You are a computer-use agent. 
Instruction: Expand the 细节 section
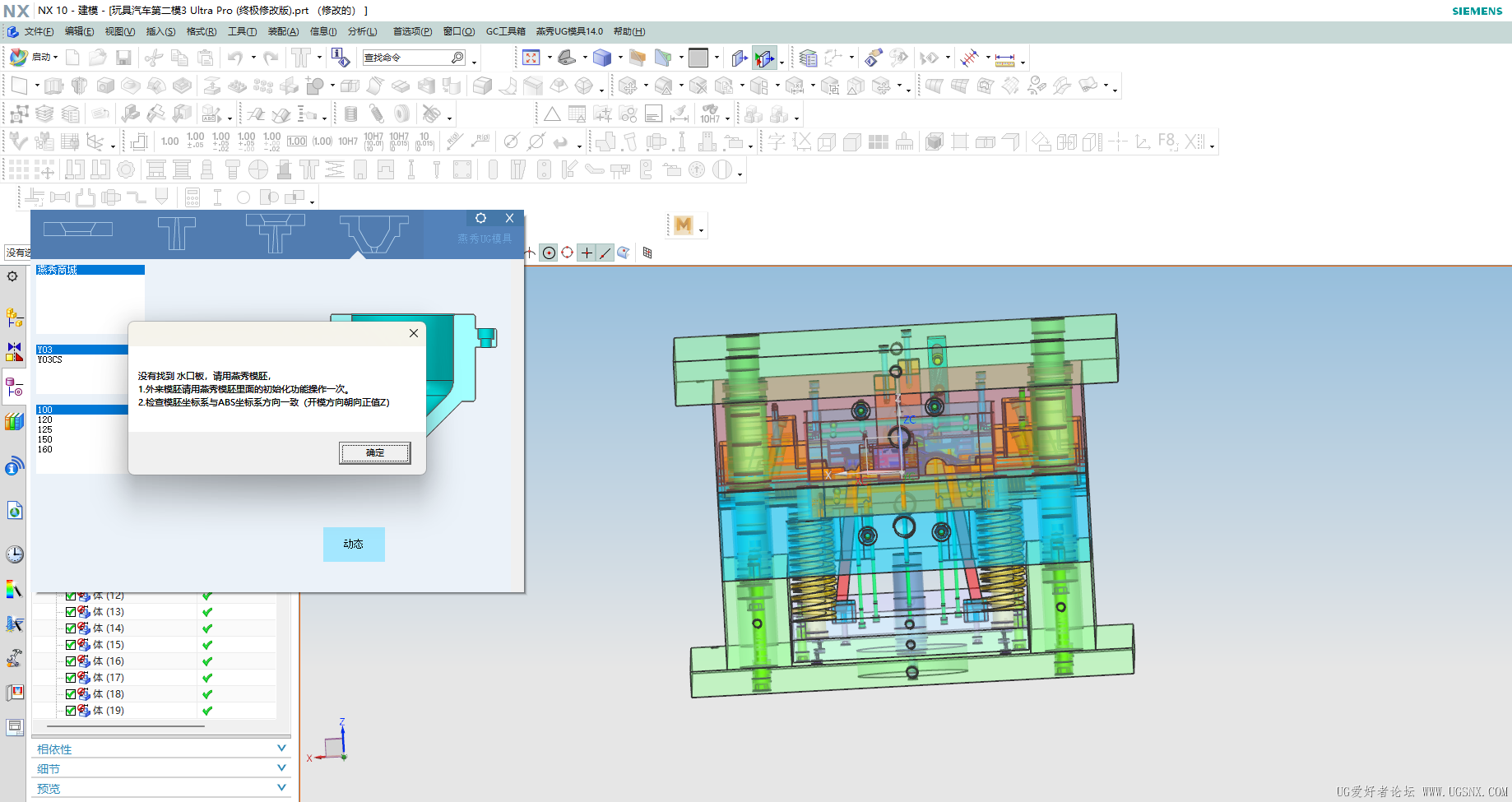click(161, 769)
